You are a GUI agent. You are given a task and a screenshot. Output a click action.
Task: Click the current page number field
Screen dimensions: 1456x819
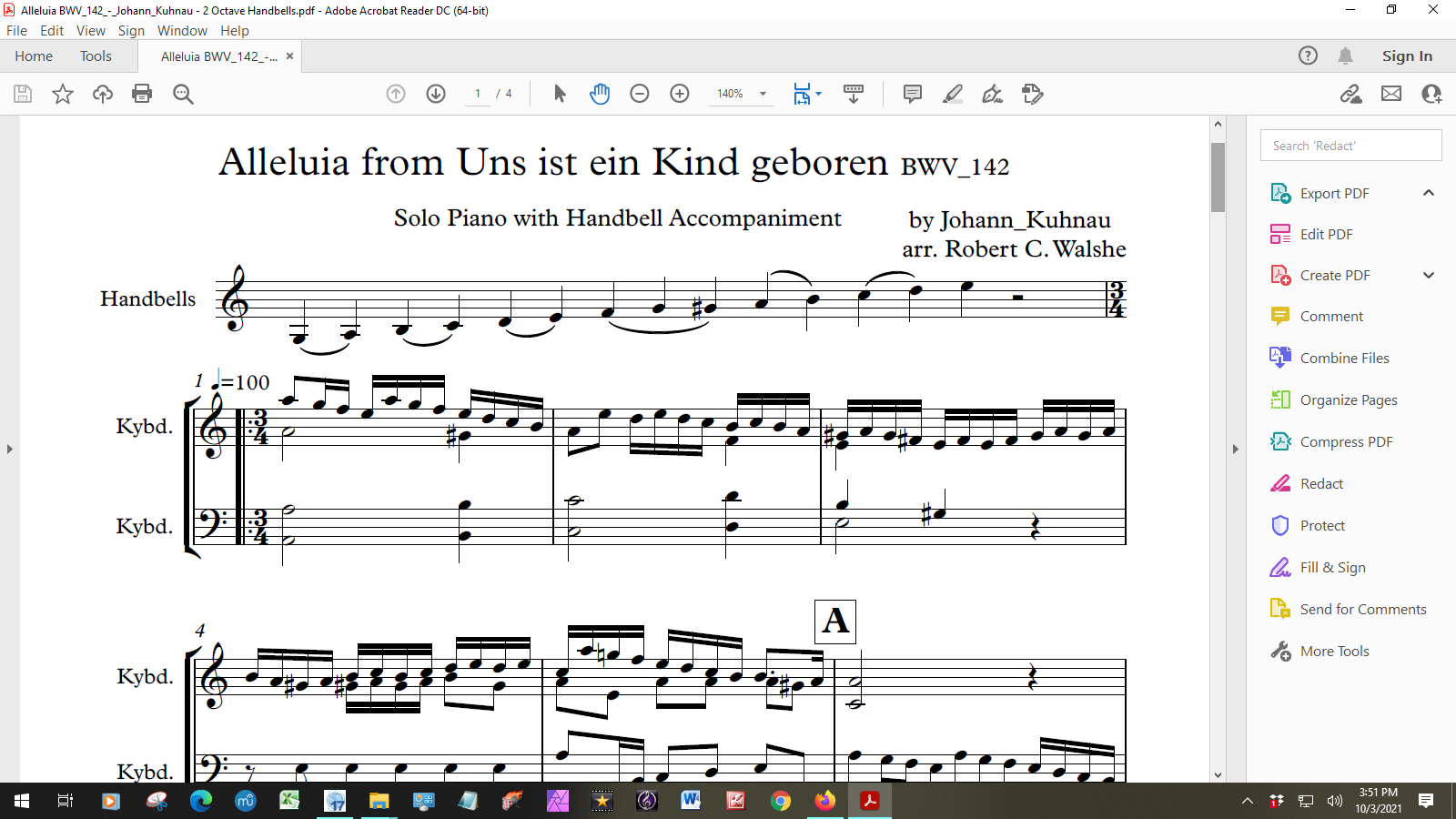click(x=478, y=94)
